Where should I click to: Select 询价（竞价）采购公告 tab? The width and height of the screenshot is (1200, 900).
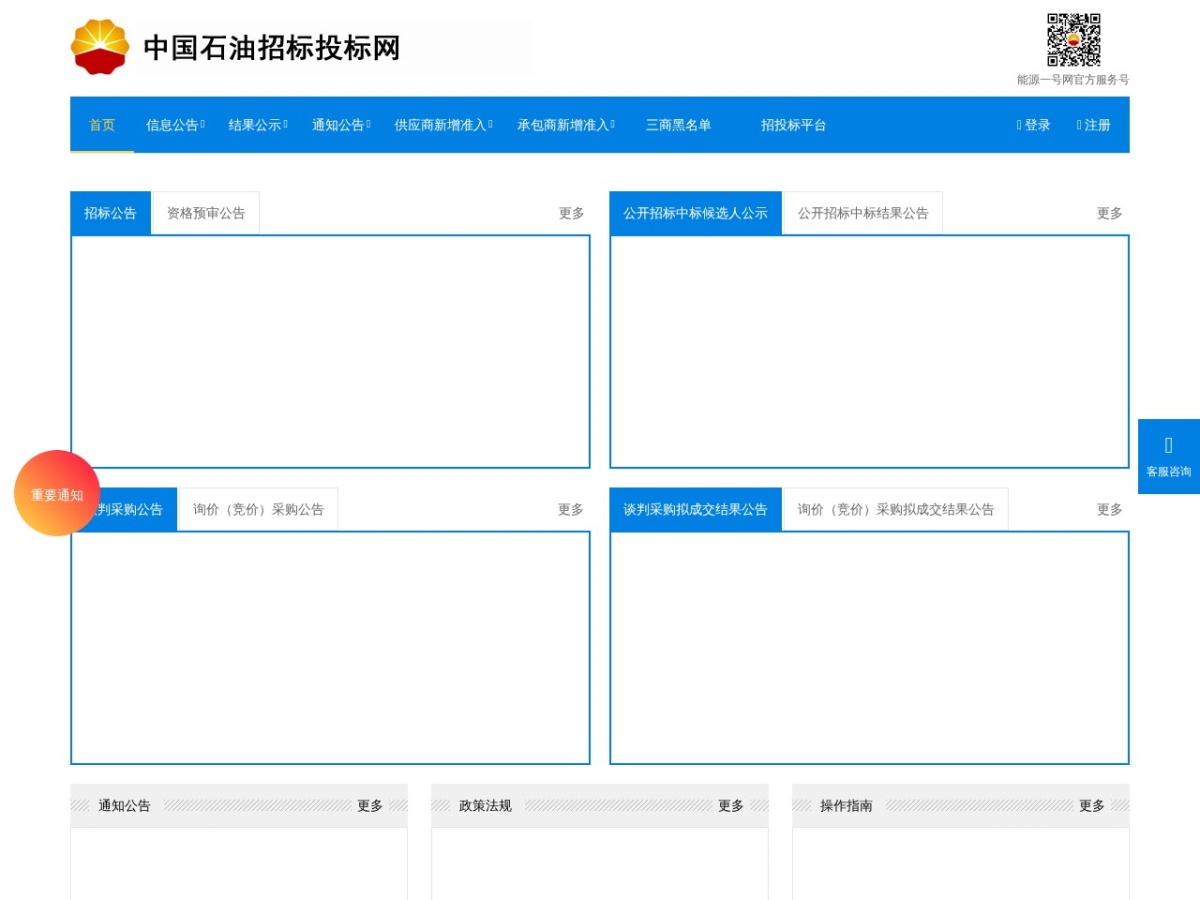click(x=258, y=509)
